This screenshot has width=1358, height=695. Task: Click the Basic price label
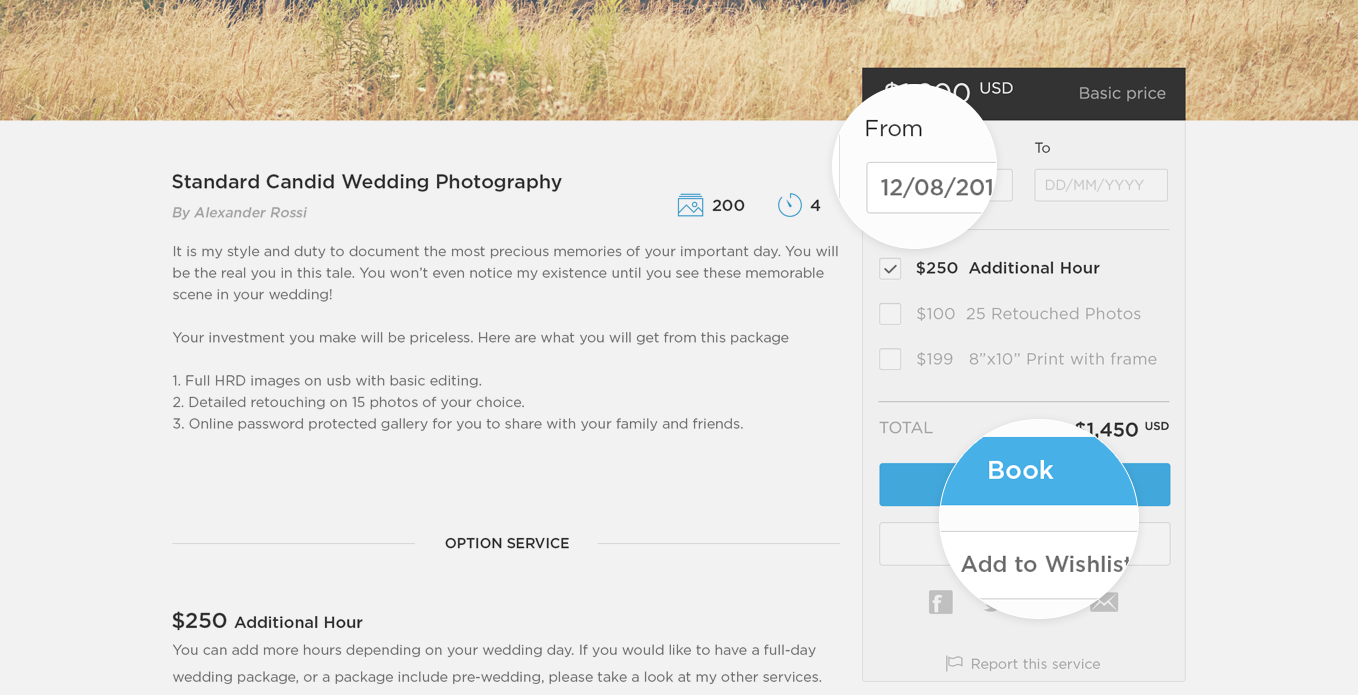tap(1122, 93)
